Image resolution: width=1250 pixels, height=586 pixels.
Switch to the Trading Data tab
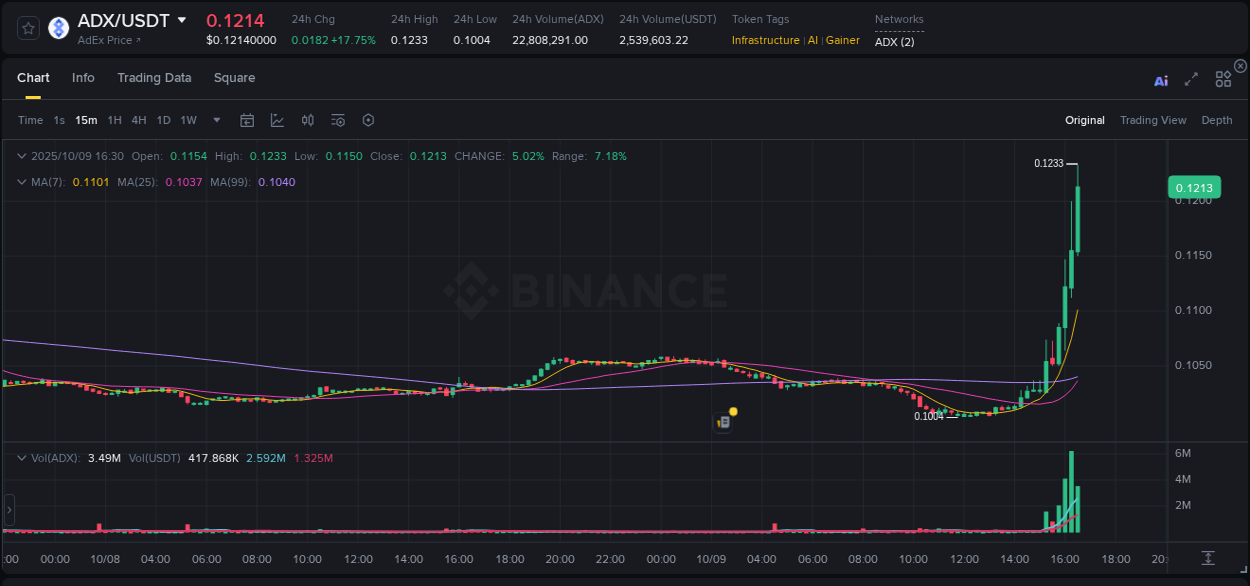(154, 77)
